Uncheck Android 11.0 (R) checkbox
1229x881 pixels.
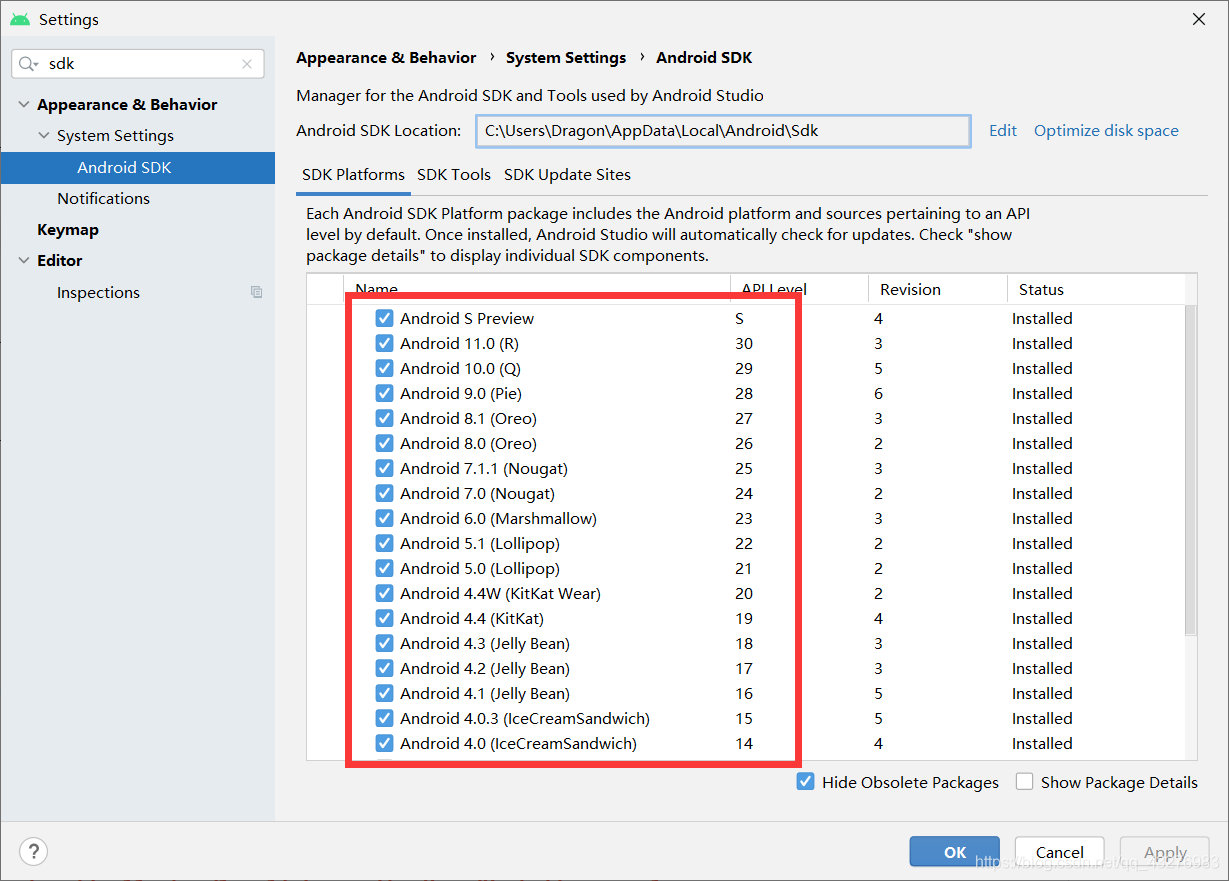[x=384, y=343]
